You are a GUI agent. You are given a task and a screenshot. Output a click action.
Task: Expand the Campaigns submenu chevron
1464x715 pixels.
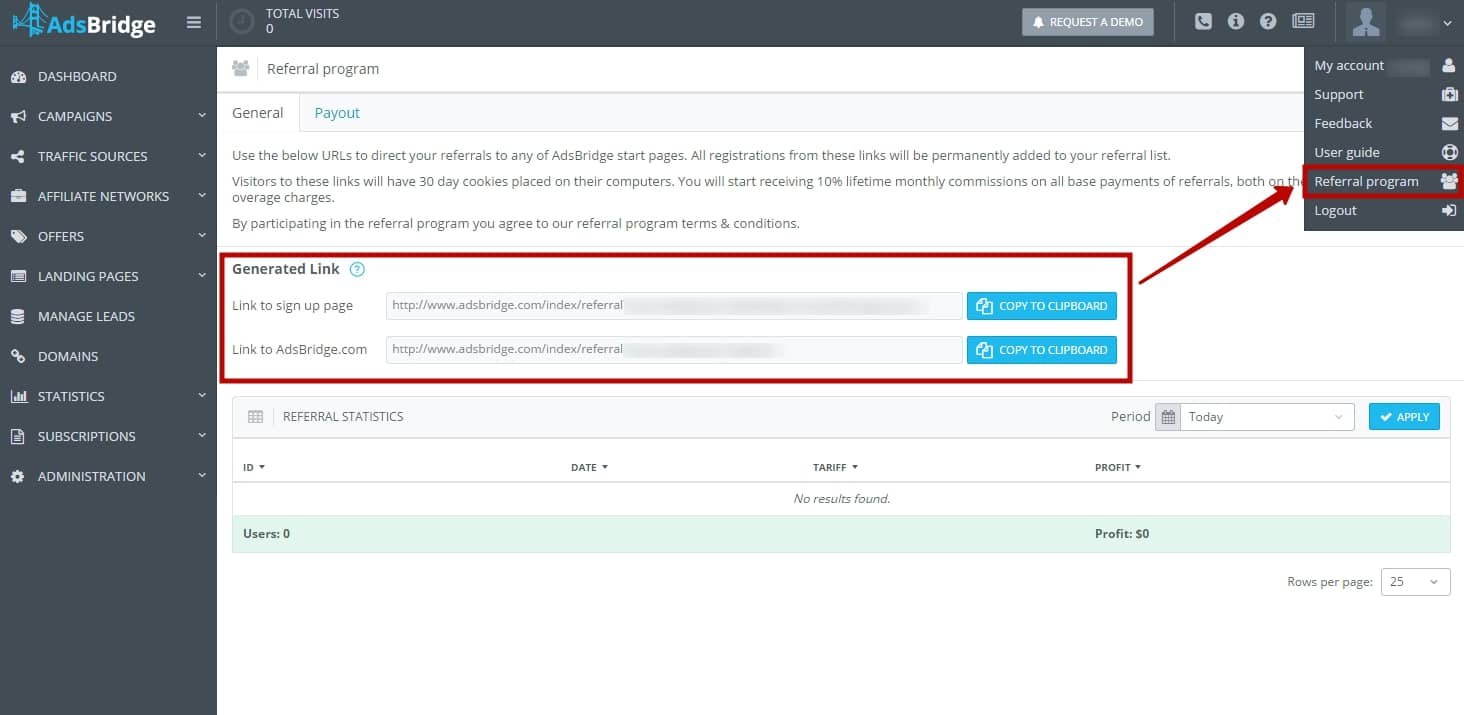pos(202,115)
